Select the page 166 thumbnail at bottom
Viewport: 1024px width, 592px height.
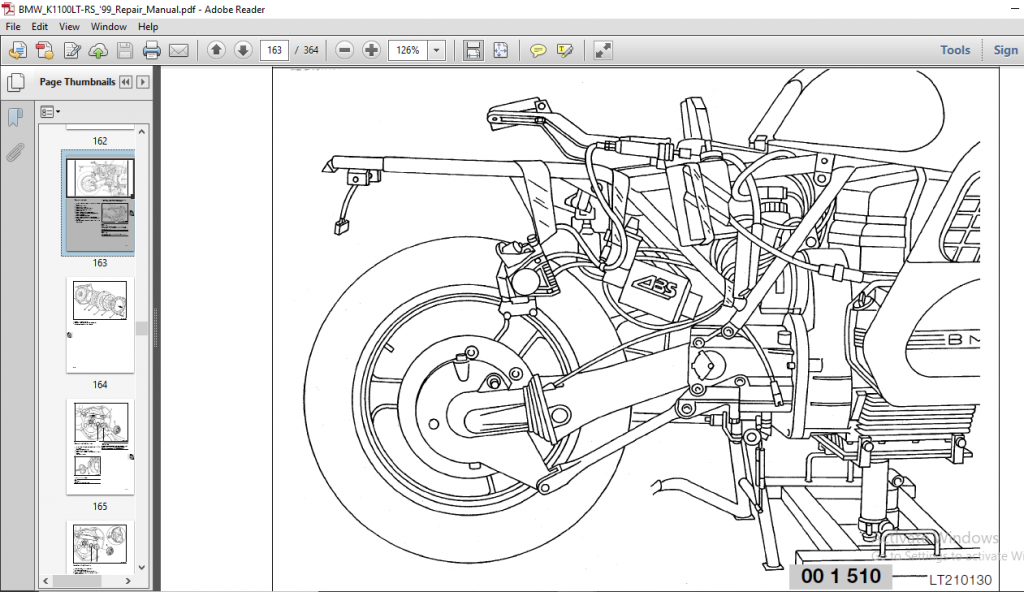click(100, 548)
